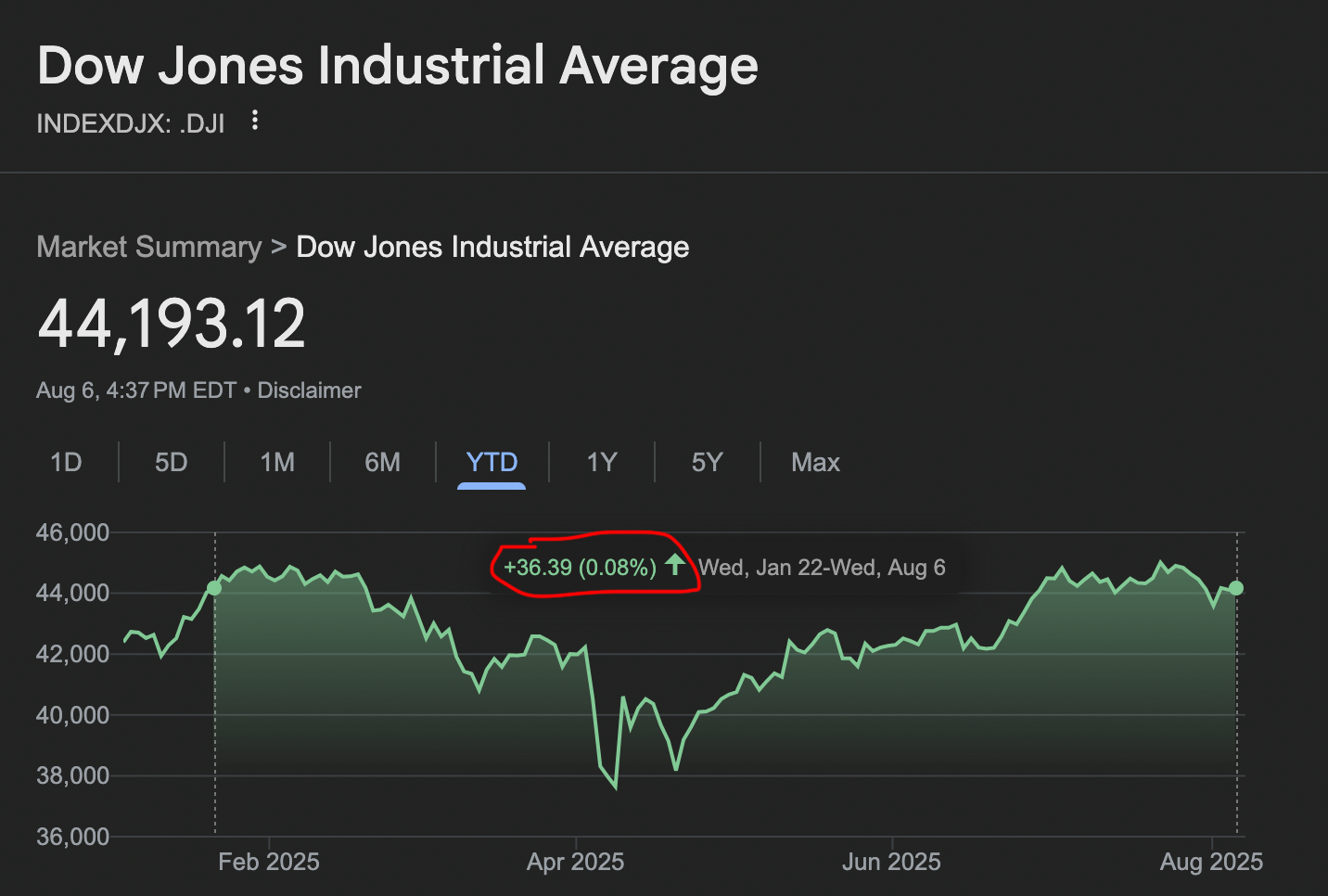Open the Disclaimer link

click(x=309, y=390)
